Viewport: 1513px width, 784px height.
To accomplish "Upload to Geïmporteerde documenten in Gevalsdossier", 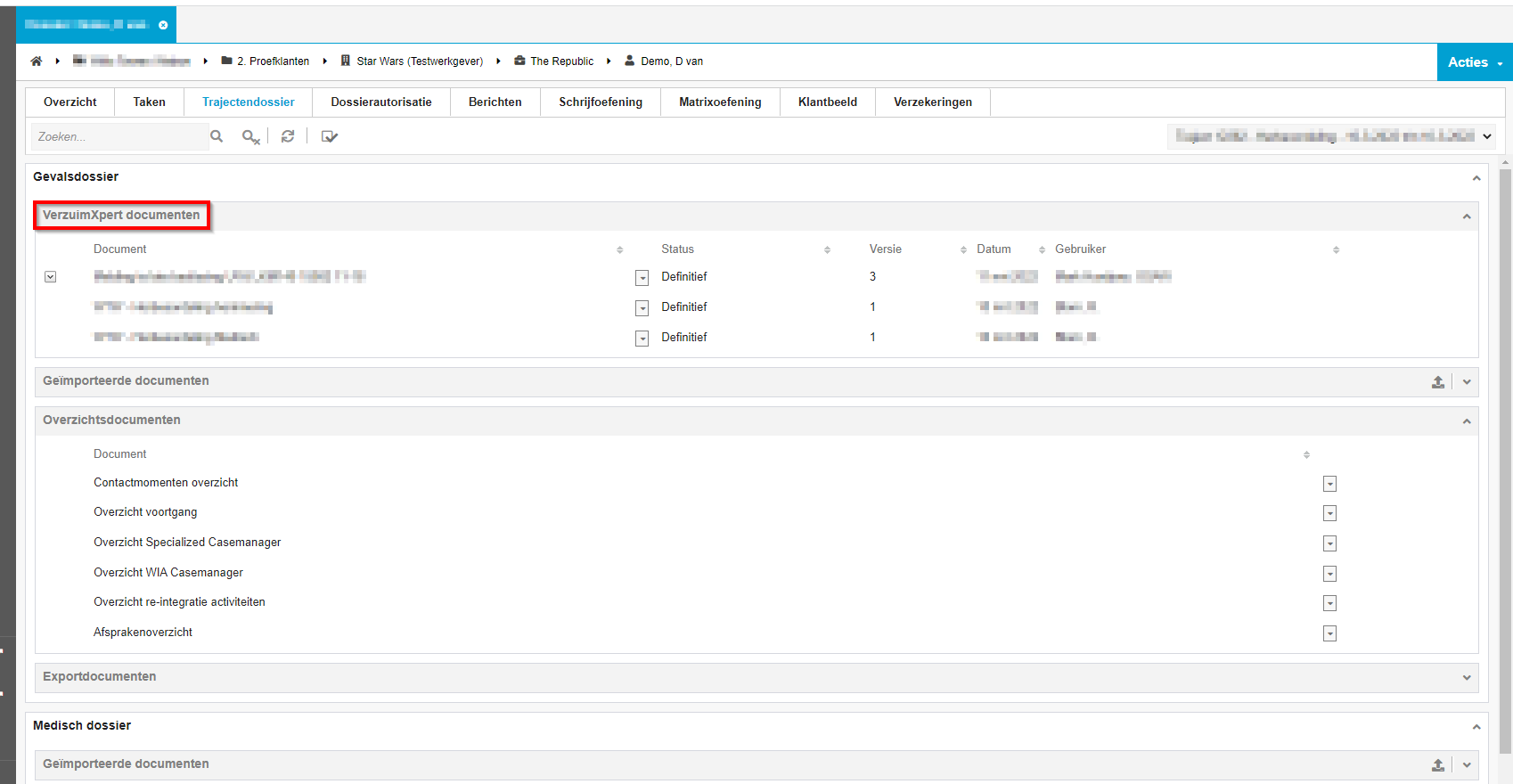I will point(1437,382).
